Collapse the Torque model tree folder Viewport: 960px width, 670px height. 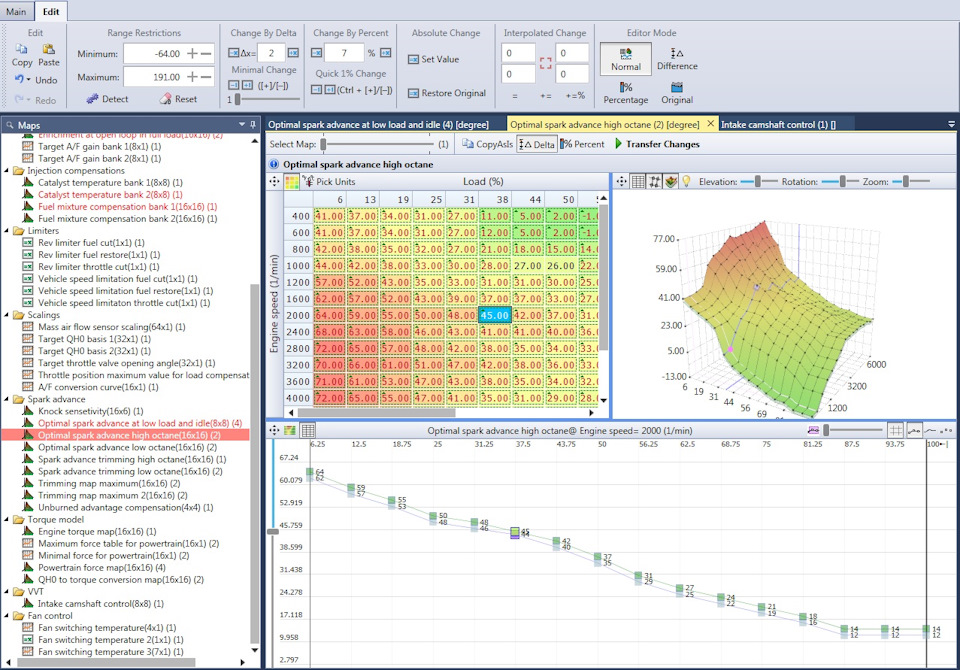pyautogui.click(x=8, y=519)
